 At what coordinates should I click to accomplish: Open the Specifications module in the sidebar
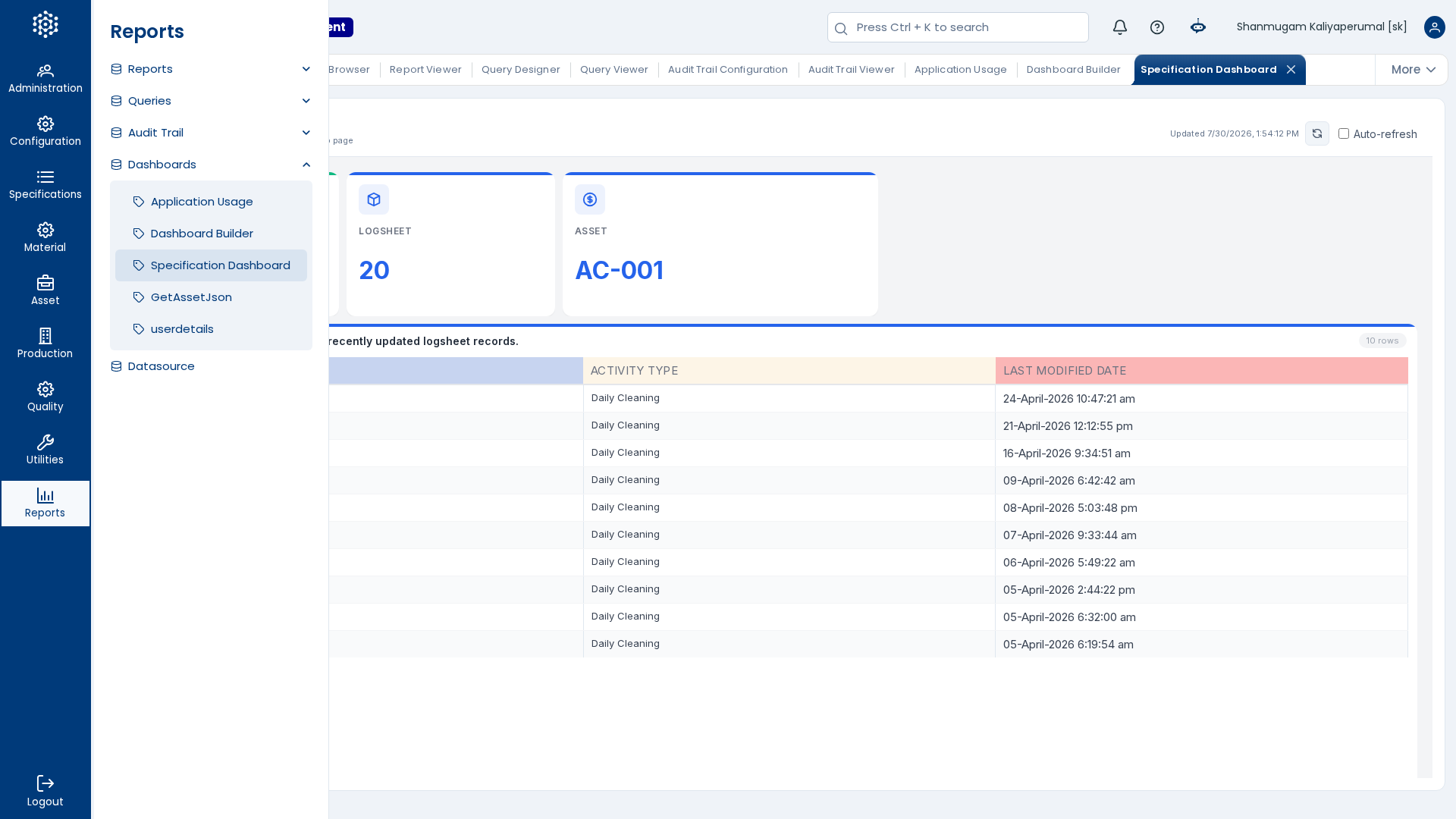coord(45,185)
